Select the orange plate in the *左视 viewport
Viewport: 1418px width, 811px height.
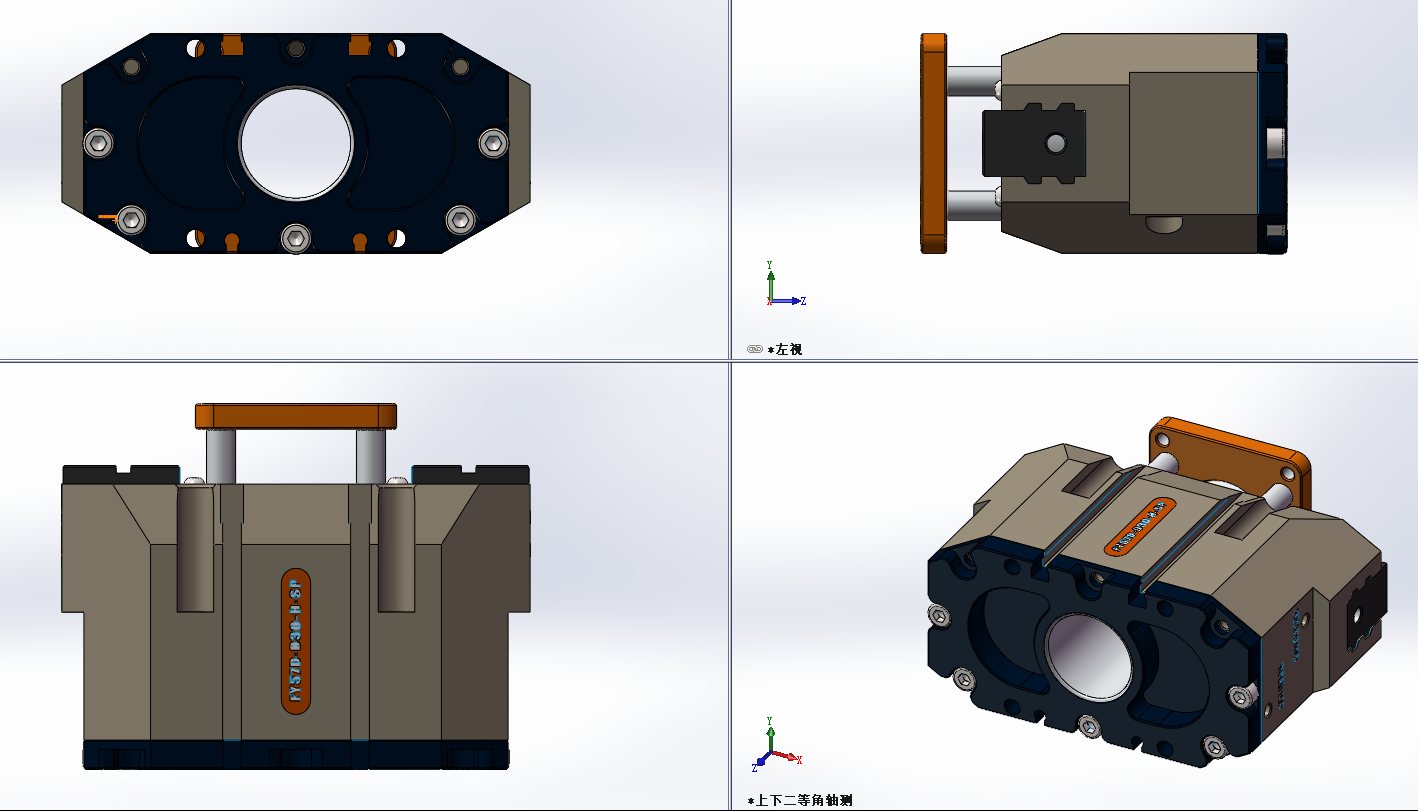[933, 143]
